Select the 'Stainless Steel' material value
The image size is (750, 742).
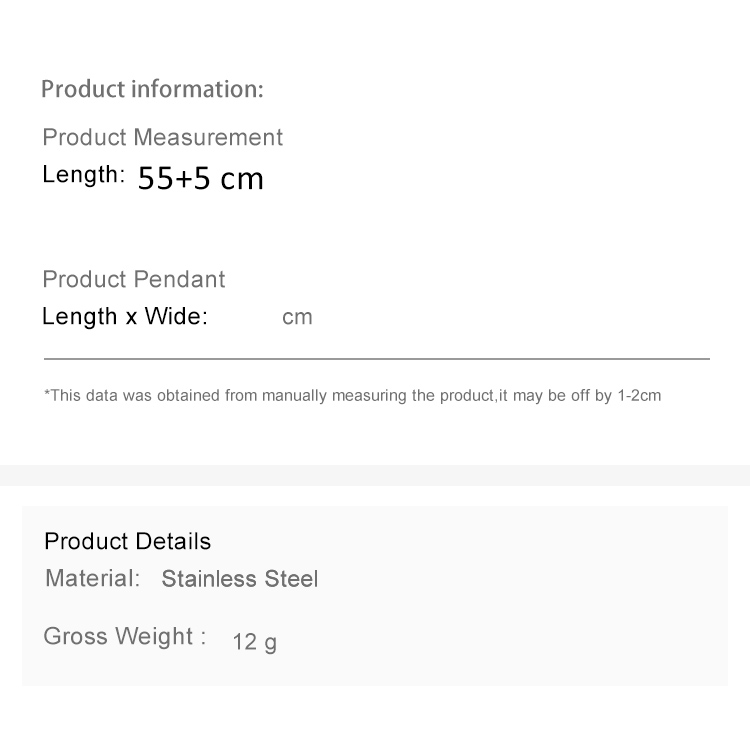[240, 579]
